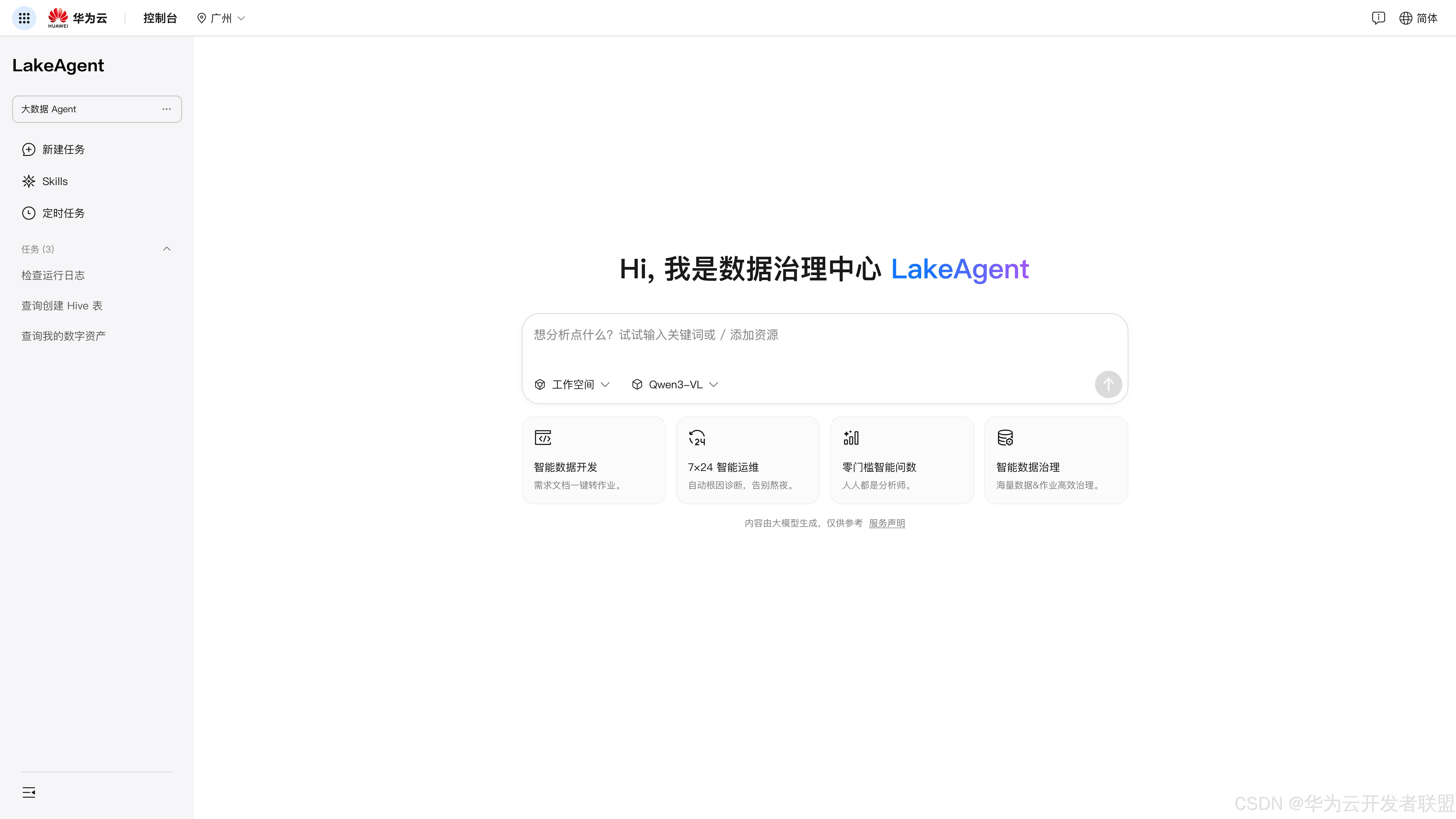Select the 智能数据开发 card
Image resolution: width=1456 pixels, height=819 pixels.
pyautogui.click(x=593, y=460)
